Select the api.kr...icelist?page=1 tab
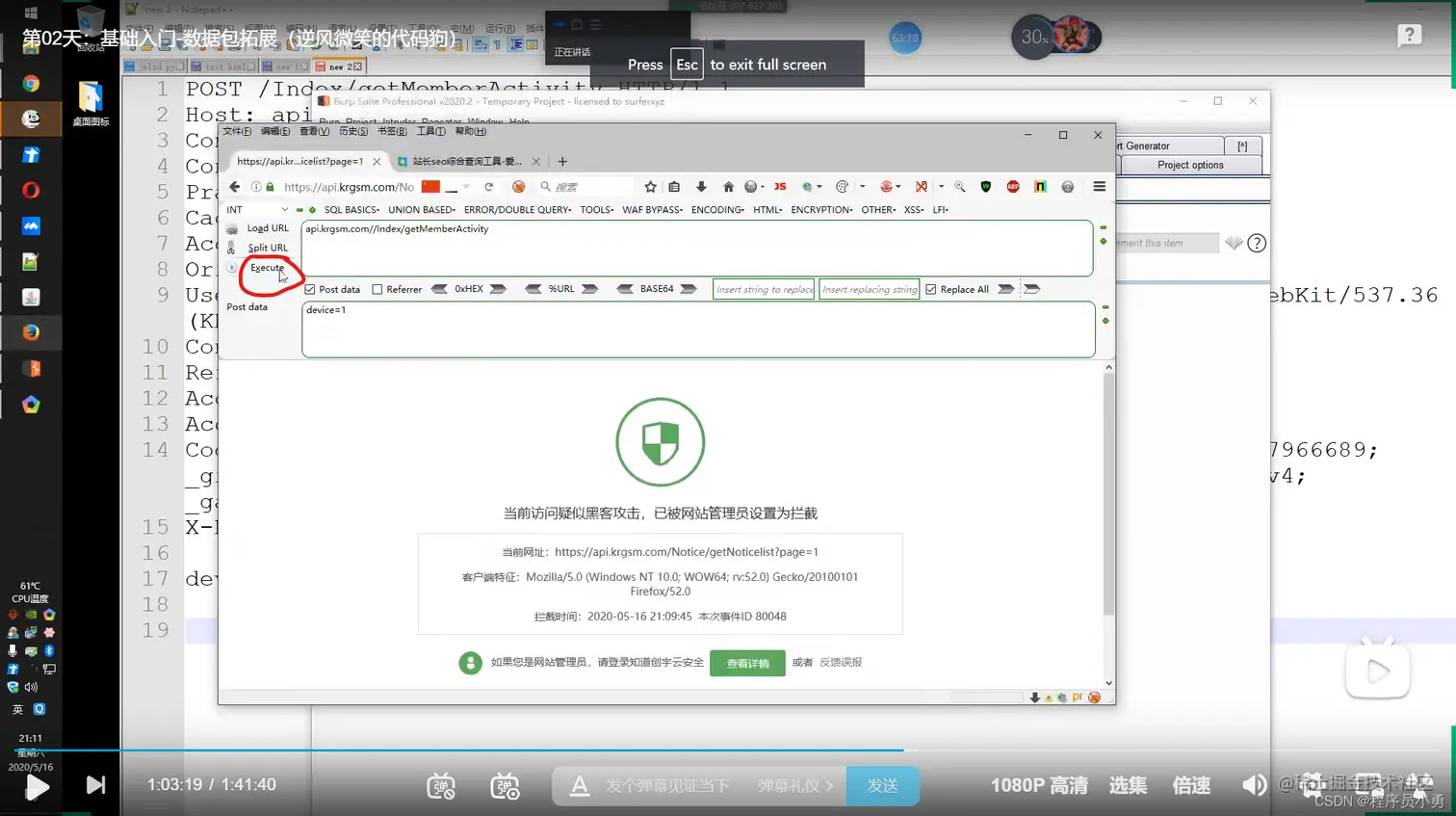Viewport: 1456px width, 816px height. [x=307, y=161]
